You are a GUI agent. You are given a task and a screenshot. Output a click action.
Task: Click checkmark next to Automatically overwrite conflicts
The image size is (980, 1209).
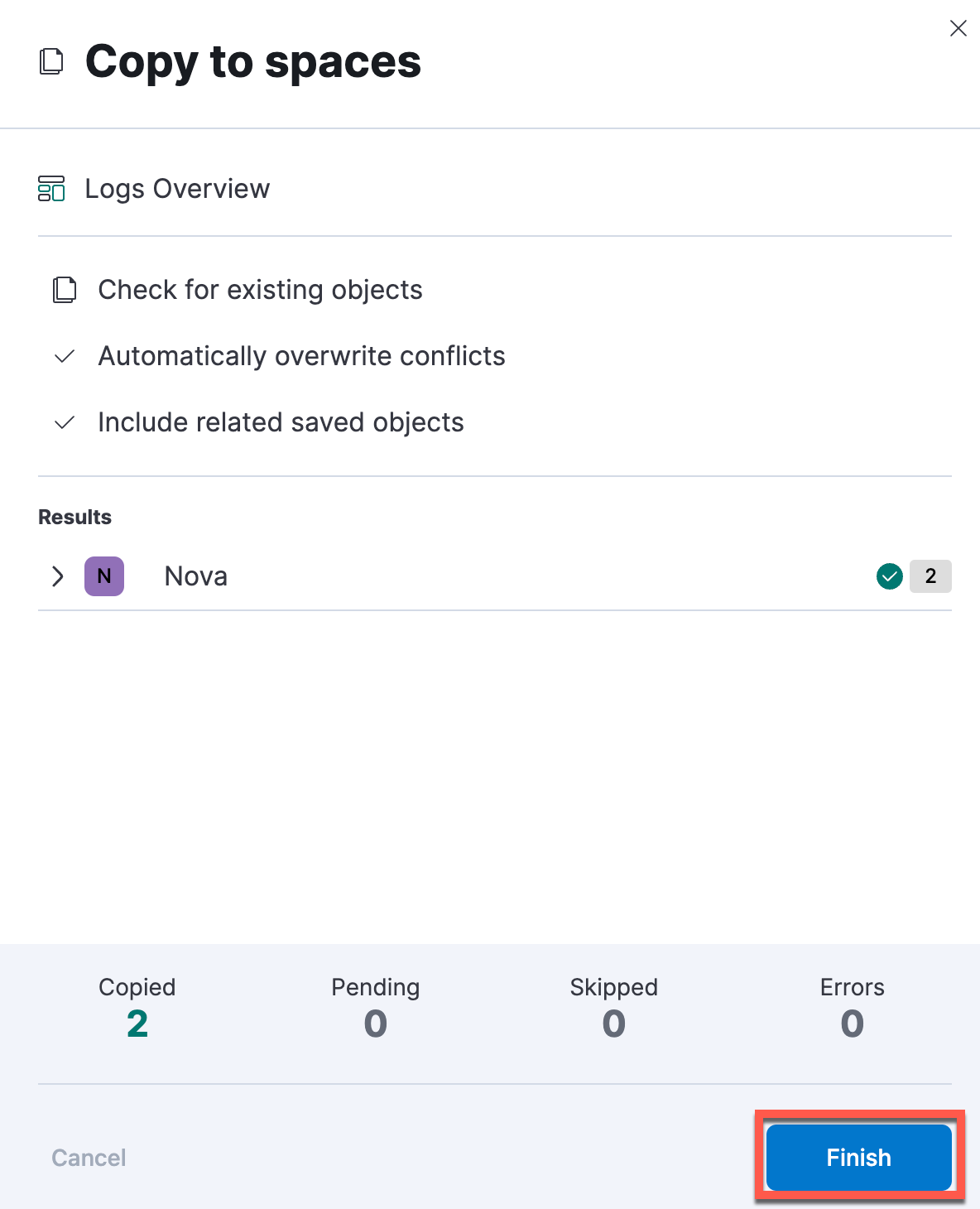(x=65, y=356)
